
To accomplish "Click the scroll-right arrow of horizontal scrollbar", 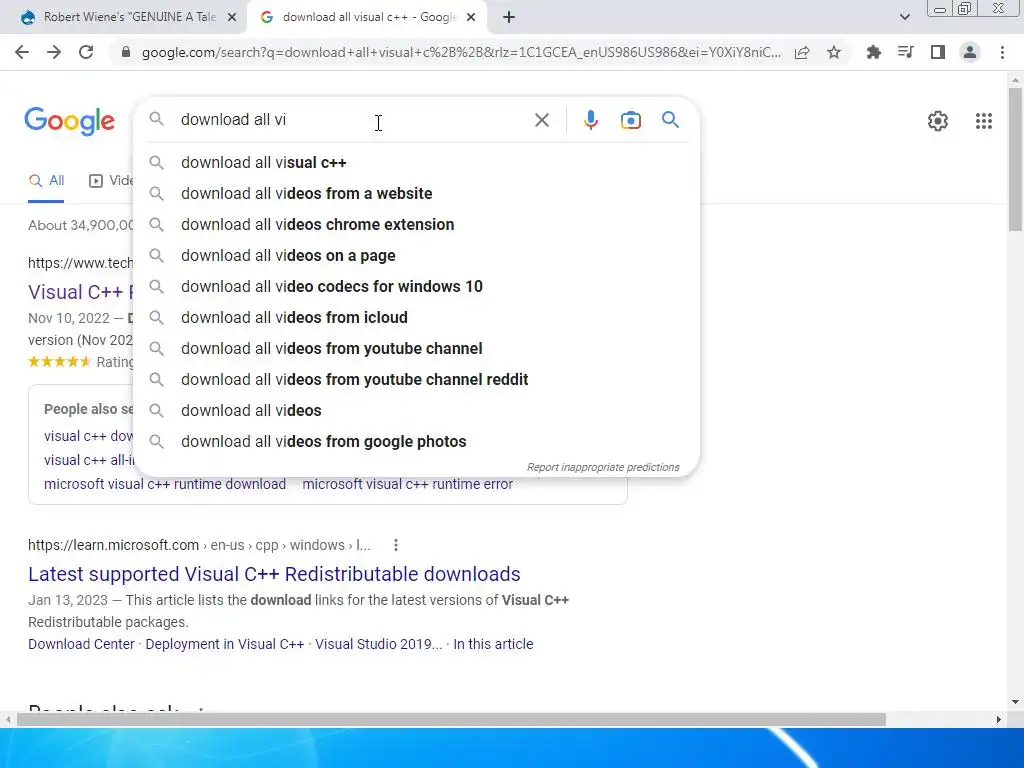I will (x=999, y=720).
